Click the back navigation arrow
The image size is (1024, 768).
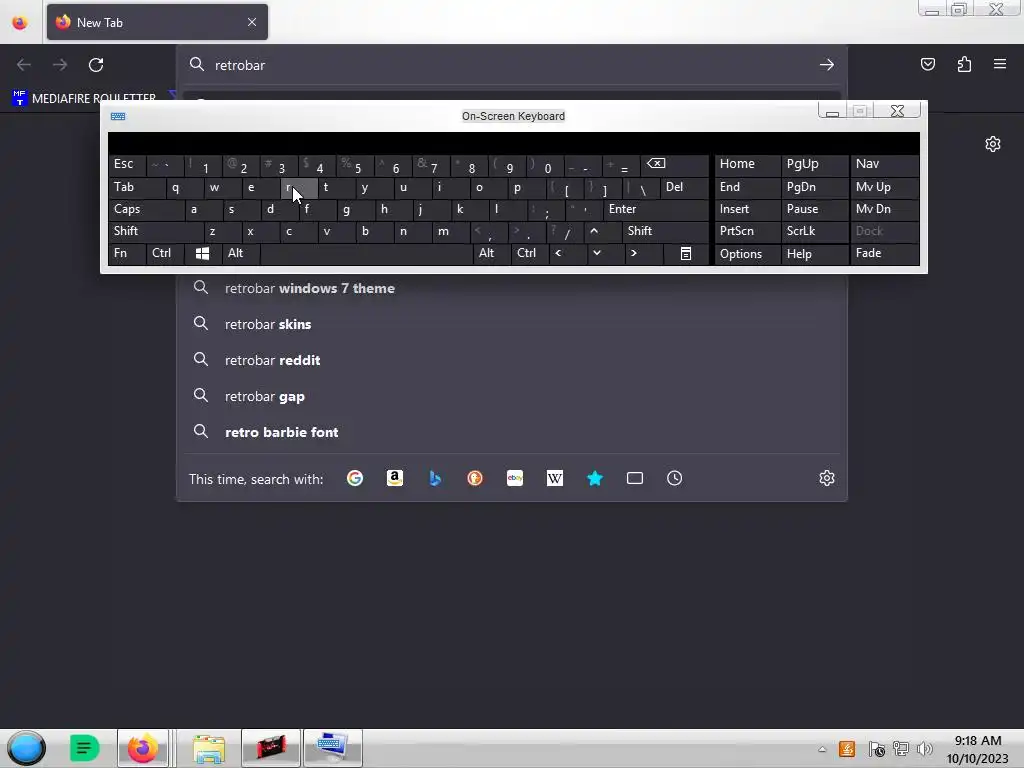coord(24,65)
